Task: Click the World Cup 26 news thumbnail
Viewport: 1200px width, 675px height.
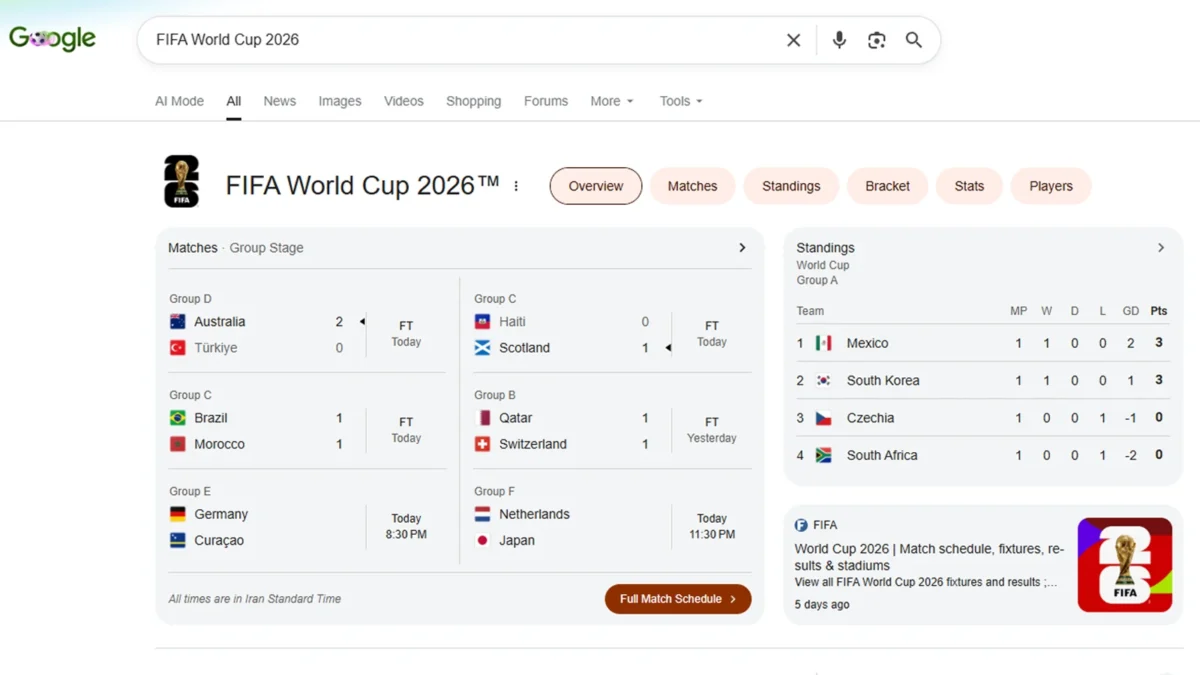Action: [x=1125, y=565]
